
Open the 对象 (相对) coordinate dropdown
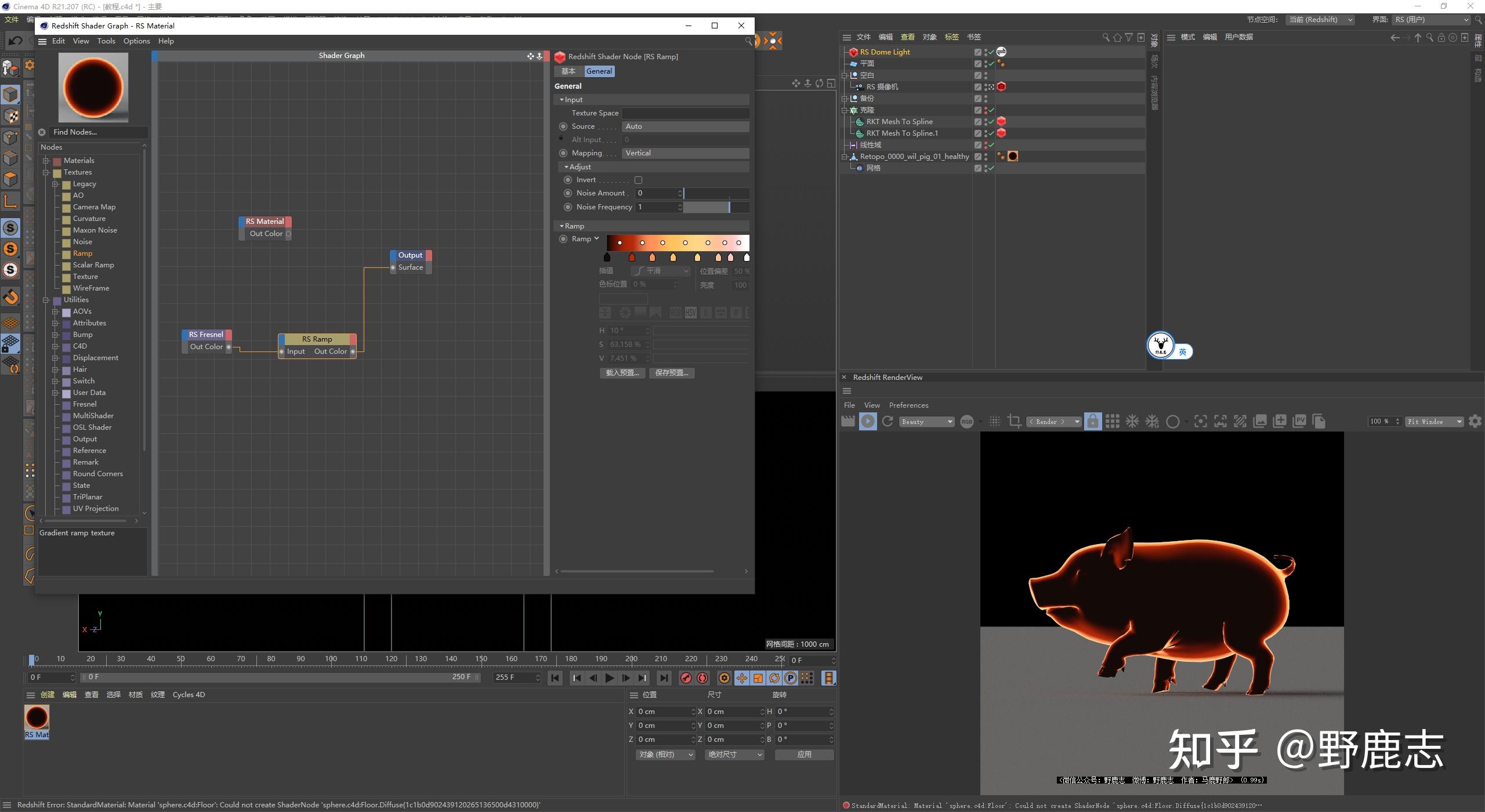665,755
